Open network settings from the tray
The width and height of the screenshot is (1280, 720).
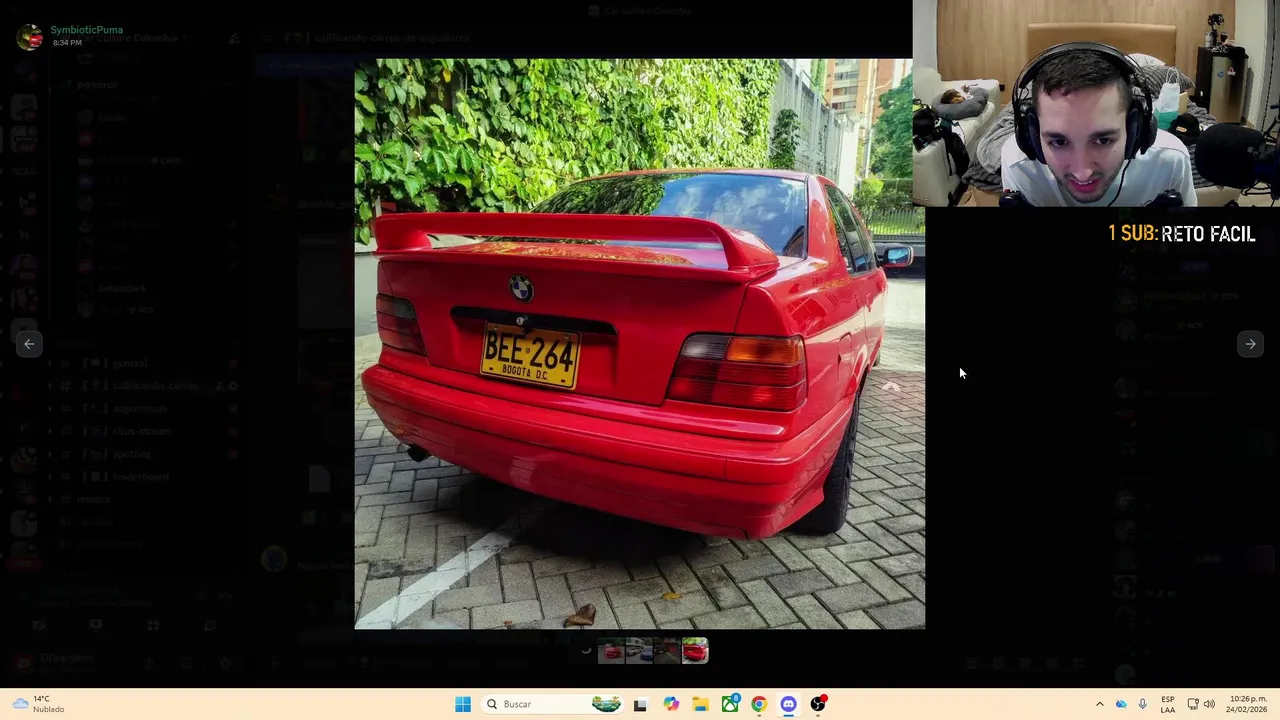(1193, 704)
